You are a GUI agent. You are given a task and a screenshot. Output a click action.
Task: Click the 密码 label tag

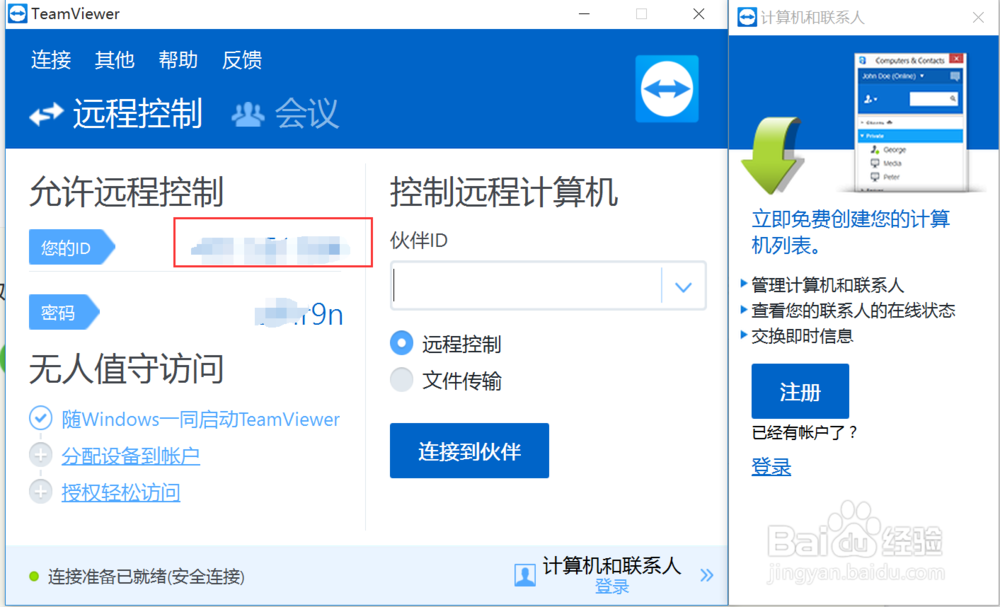point(64,312)
